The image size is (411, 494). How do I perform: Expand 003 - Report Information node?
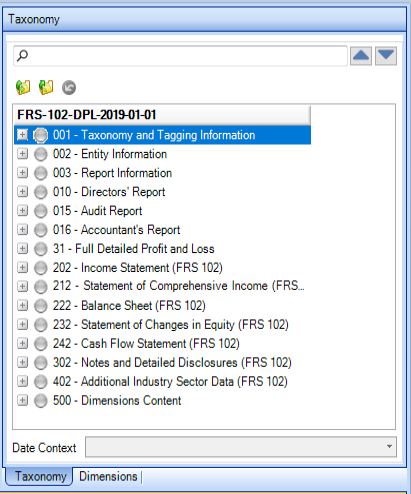(22, 173)
